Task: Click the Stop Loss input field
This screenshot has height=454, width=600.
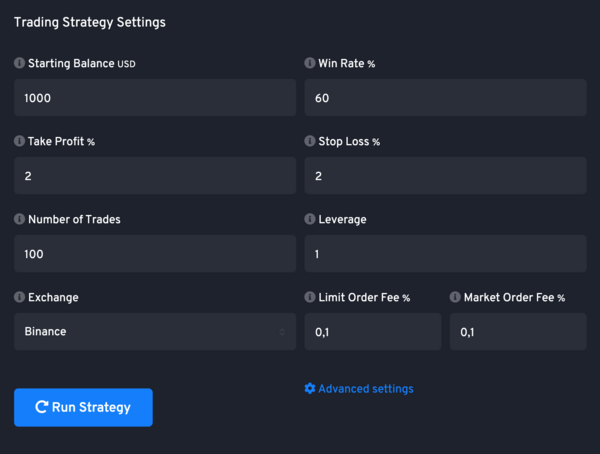Action: point(445,176)
